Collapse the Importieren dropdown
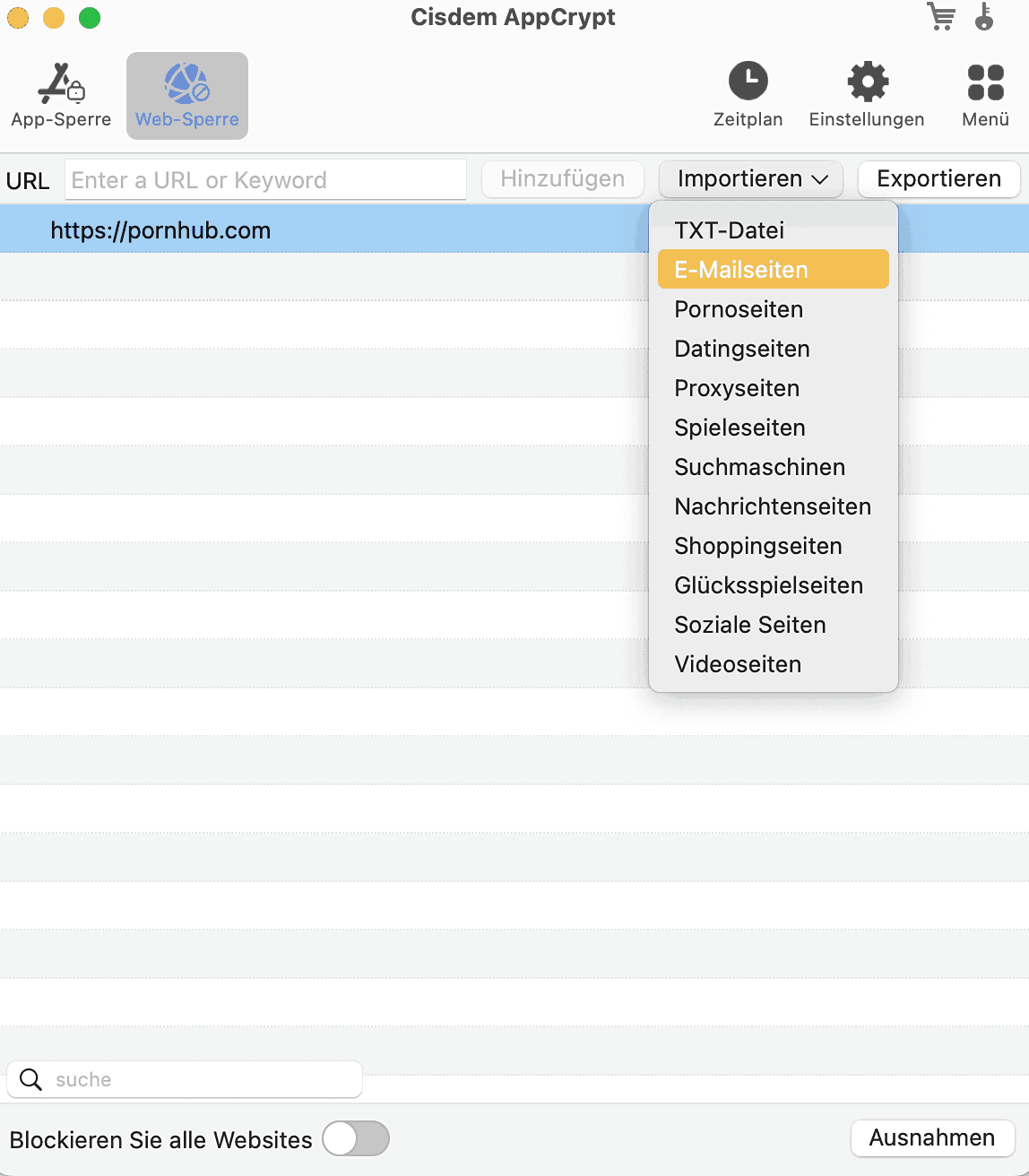 [751, 179]
